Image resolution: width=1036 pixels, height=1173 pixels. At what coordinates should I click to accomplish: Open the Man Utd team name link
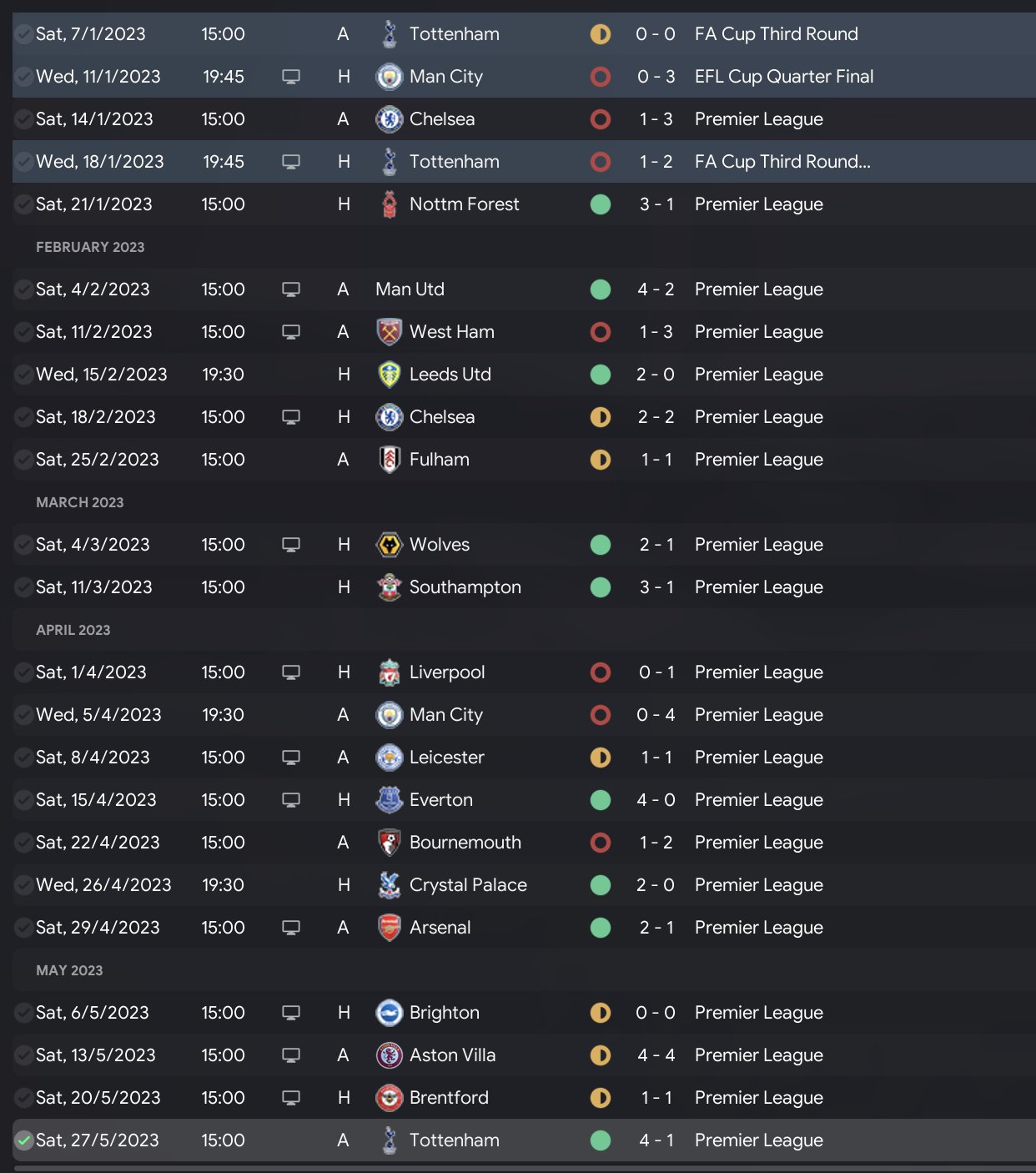tap(410, 289)
